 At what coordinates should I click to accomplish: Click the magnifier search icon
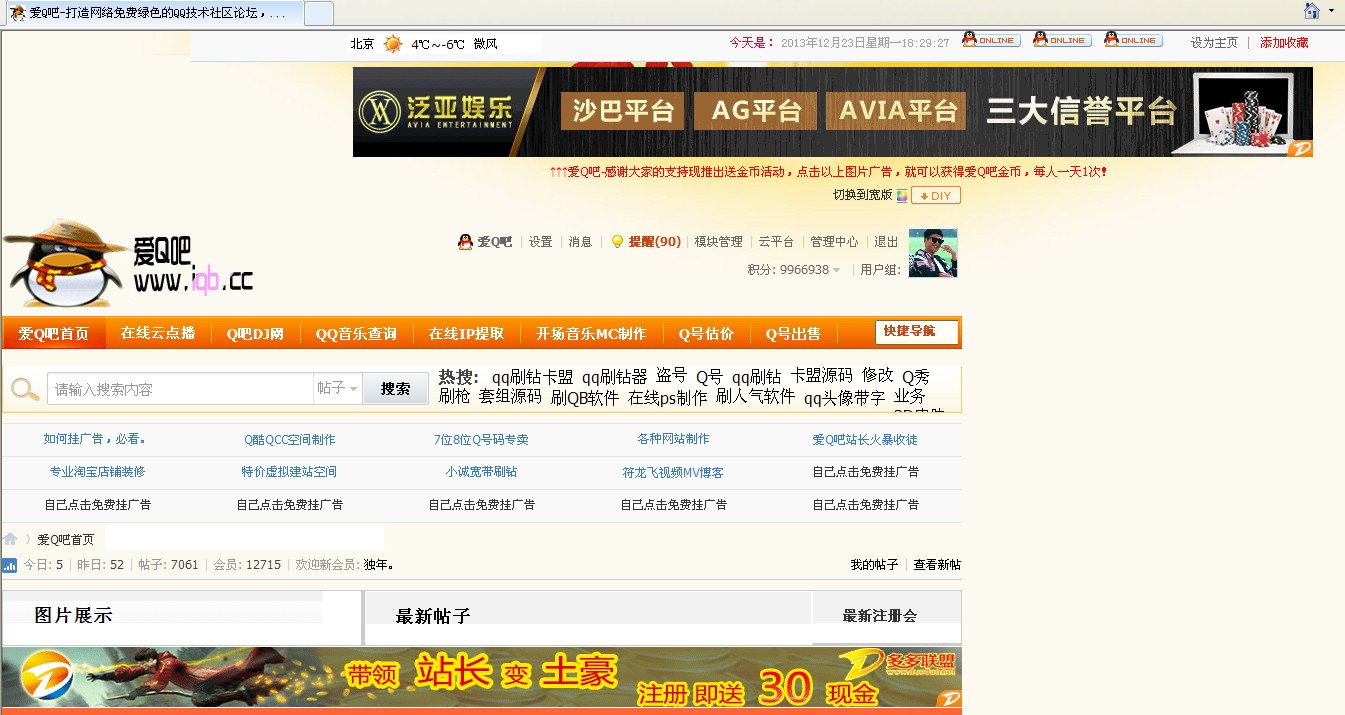[25, 389]
